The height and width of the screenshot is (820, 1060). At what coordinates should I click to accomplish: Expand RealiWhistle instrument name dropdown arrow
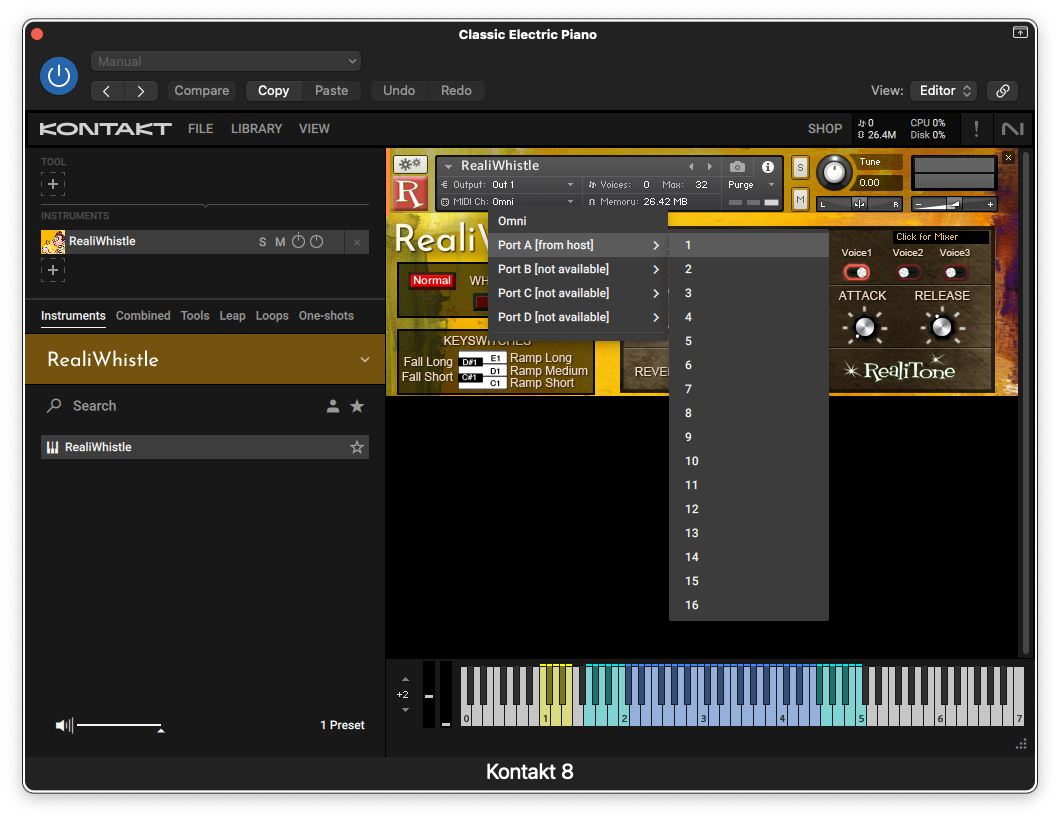448,166
